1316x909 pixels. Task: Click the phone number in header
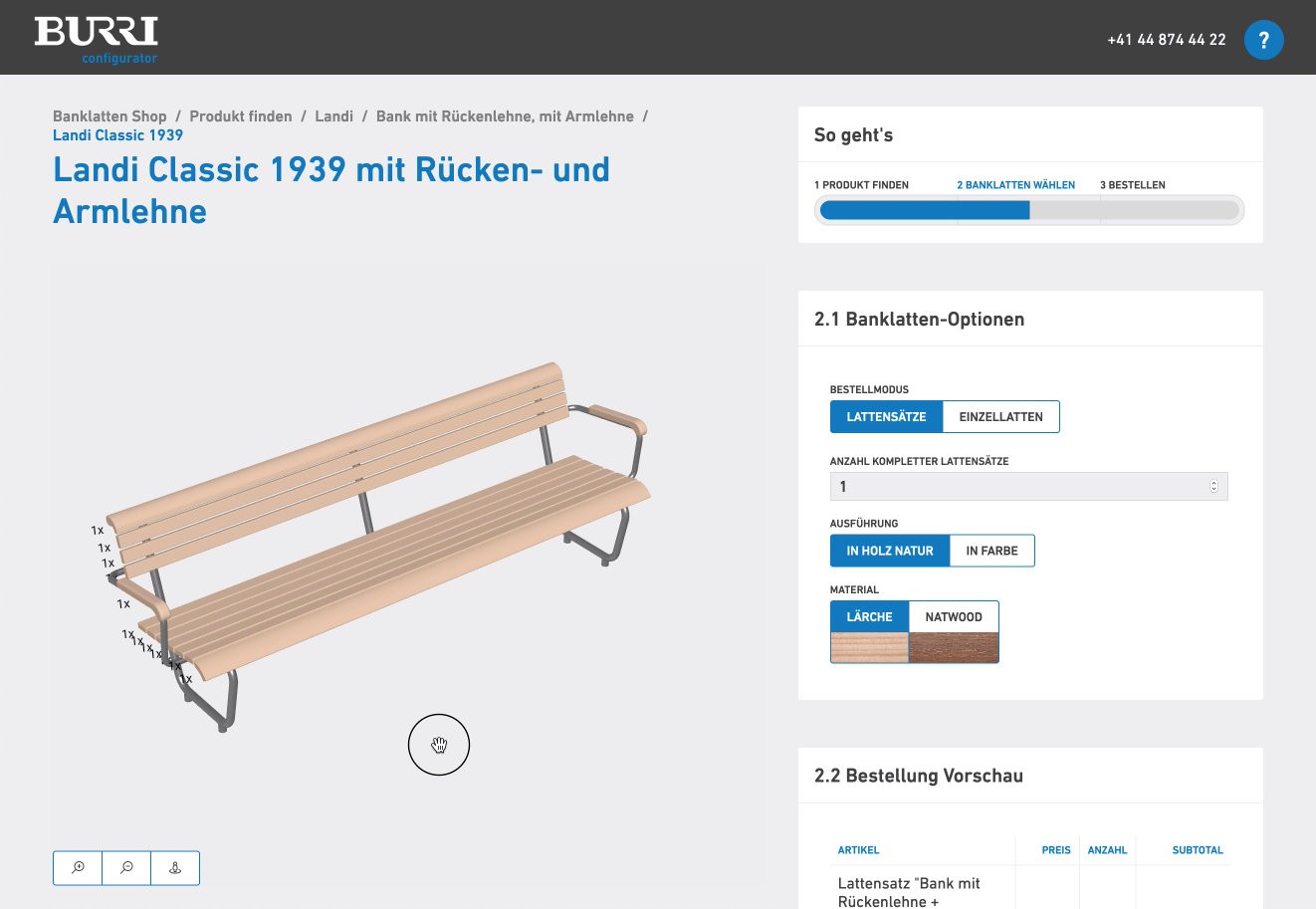click(x=1166, y=40)
